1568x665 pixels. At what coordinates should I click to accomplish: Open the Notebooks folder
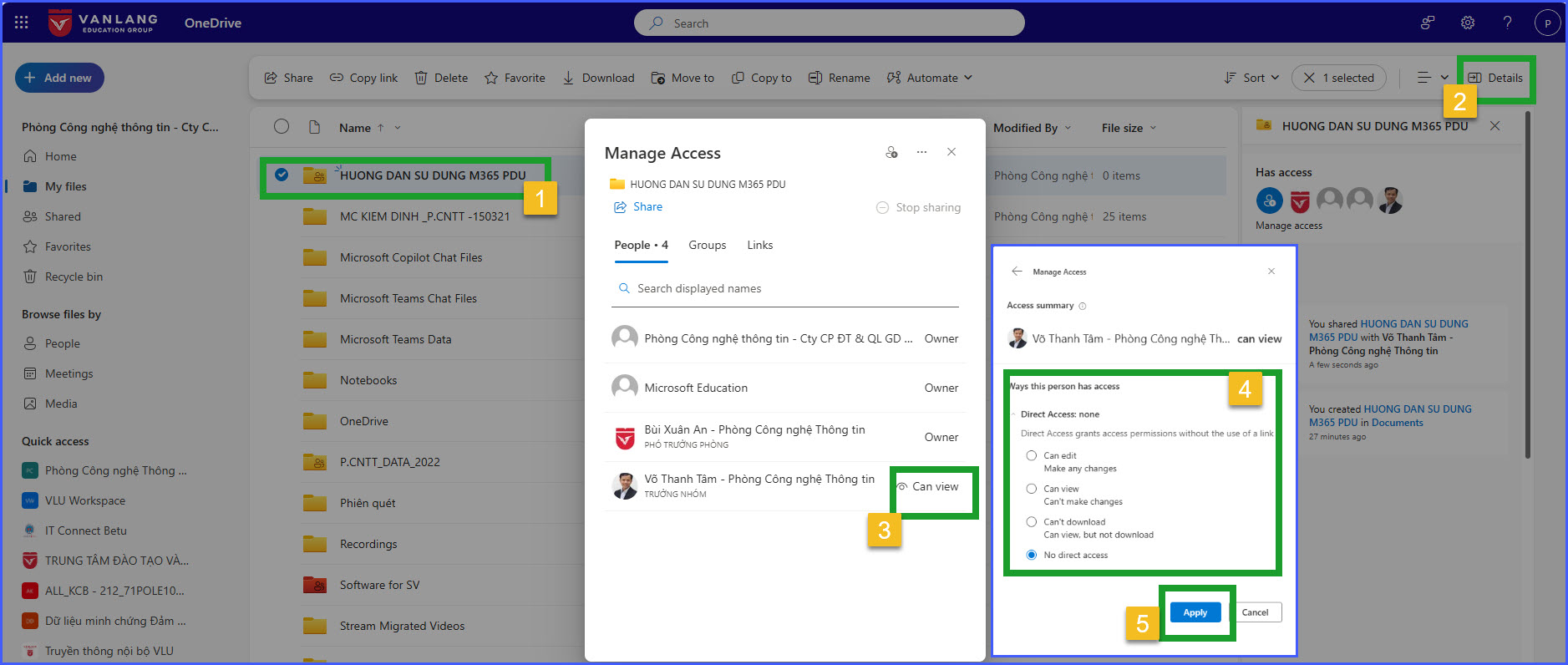[x=368, y=380]
